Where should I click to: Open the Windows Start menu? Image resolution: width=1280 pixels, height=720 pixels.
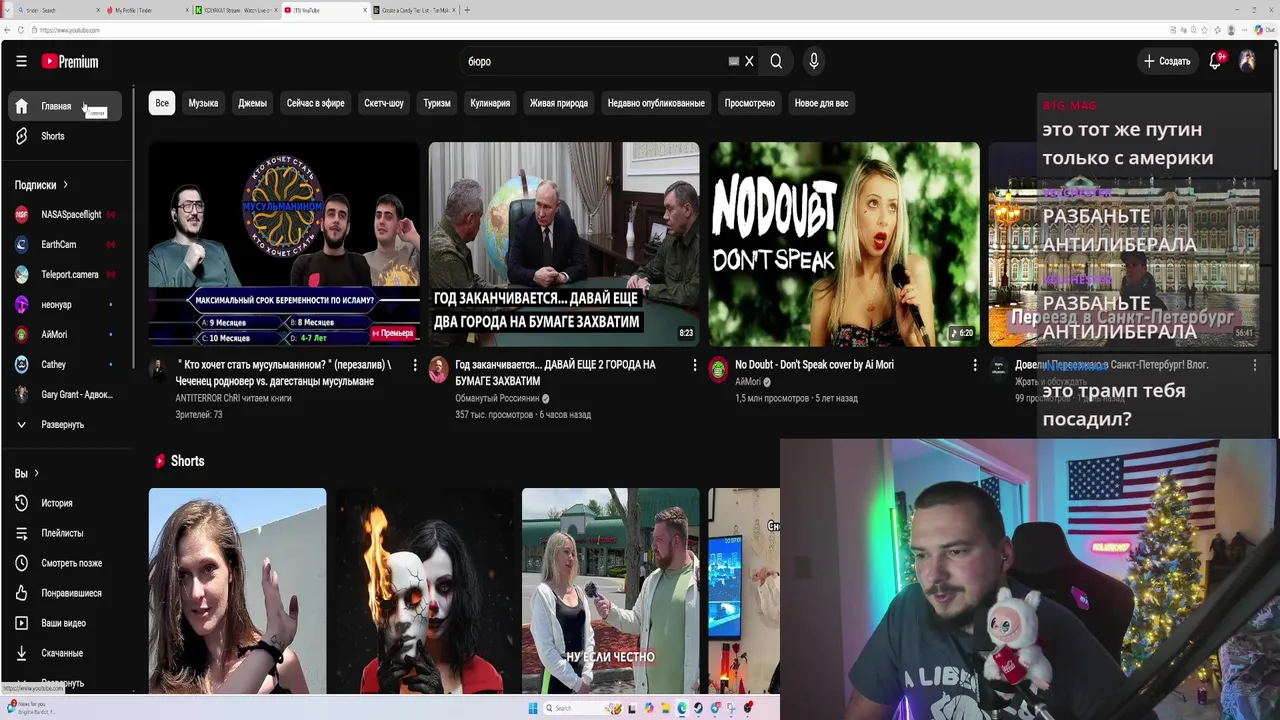pyautogui.click(x=533, y=708)
